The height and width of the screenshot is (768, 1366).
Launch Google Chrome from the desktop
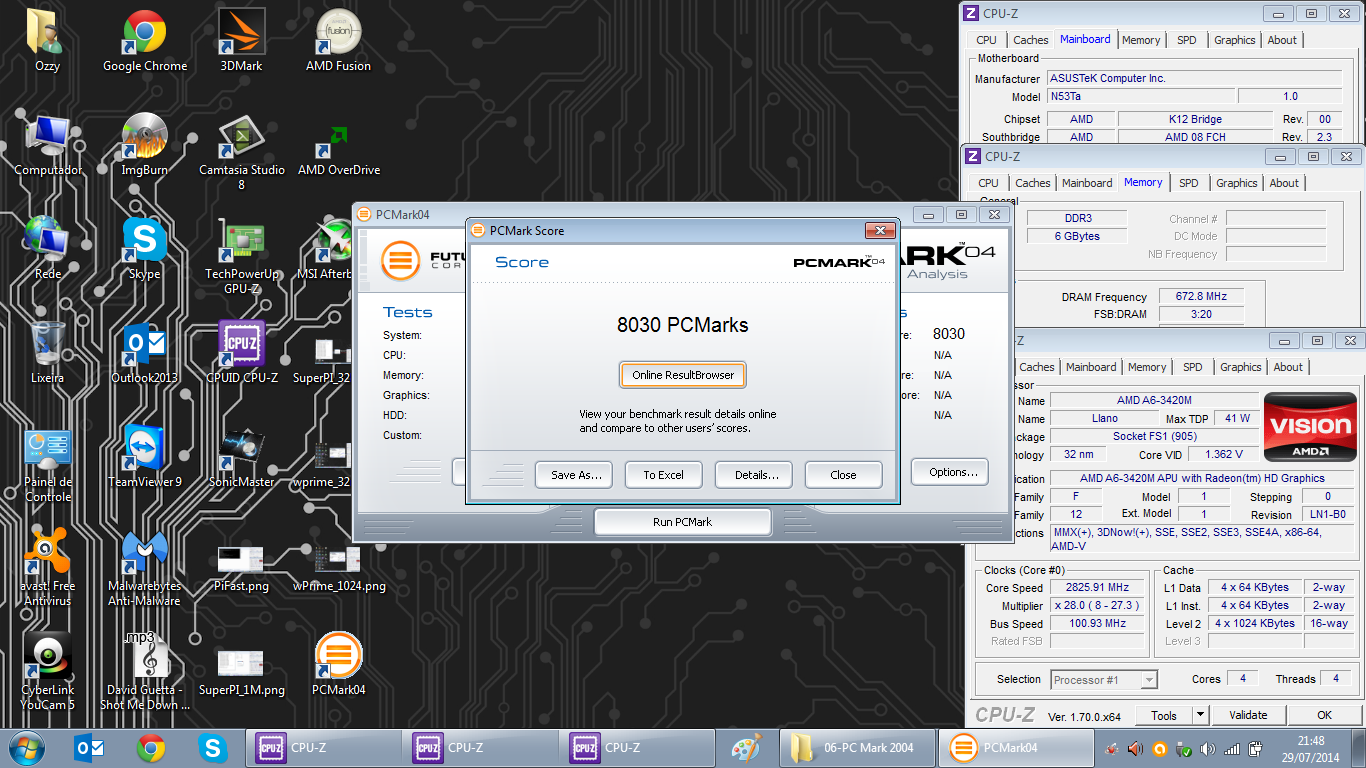pyautogui.click(x=145, y=40)
